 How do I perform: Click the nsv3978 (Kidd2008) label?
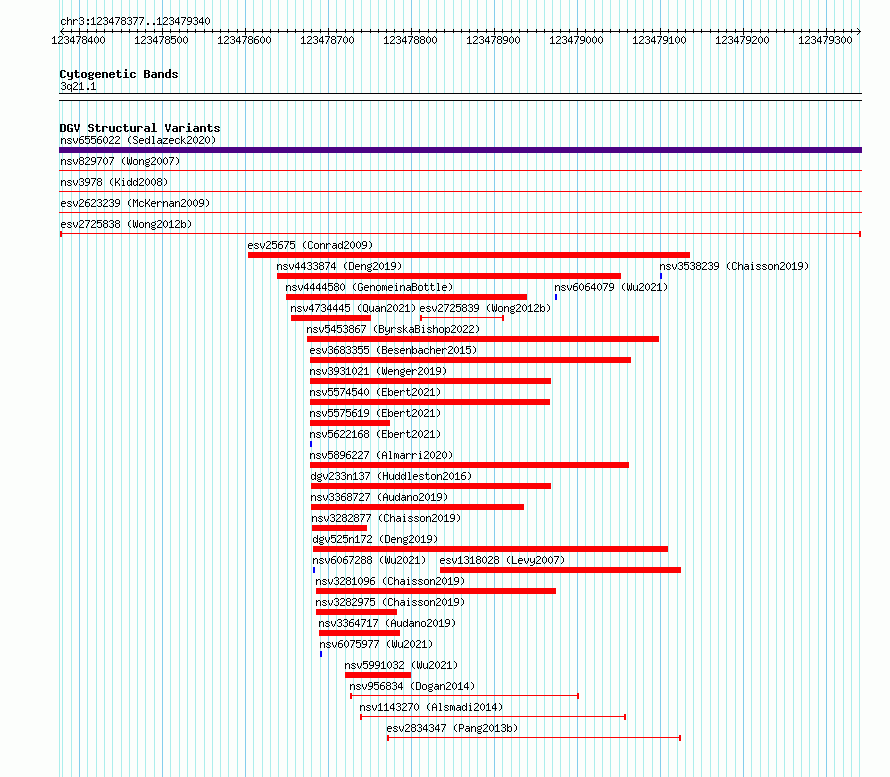click(114, 182)
